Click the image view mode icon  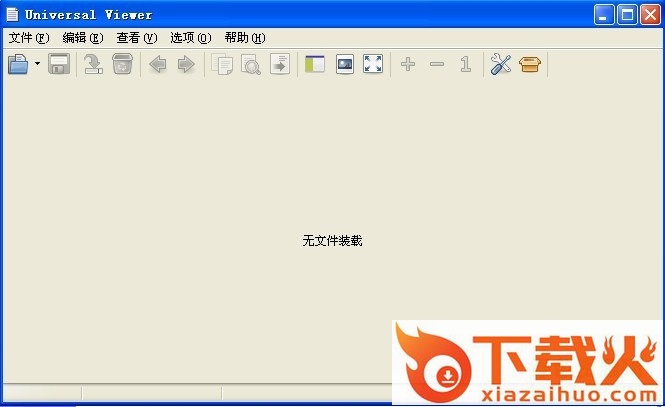(x=345, y=64)
